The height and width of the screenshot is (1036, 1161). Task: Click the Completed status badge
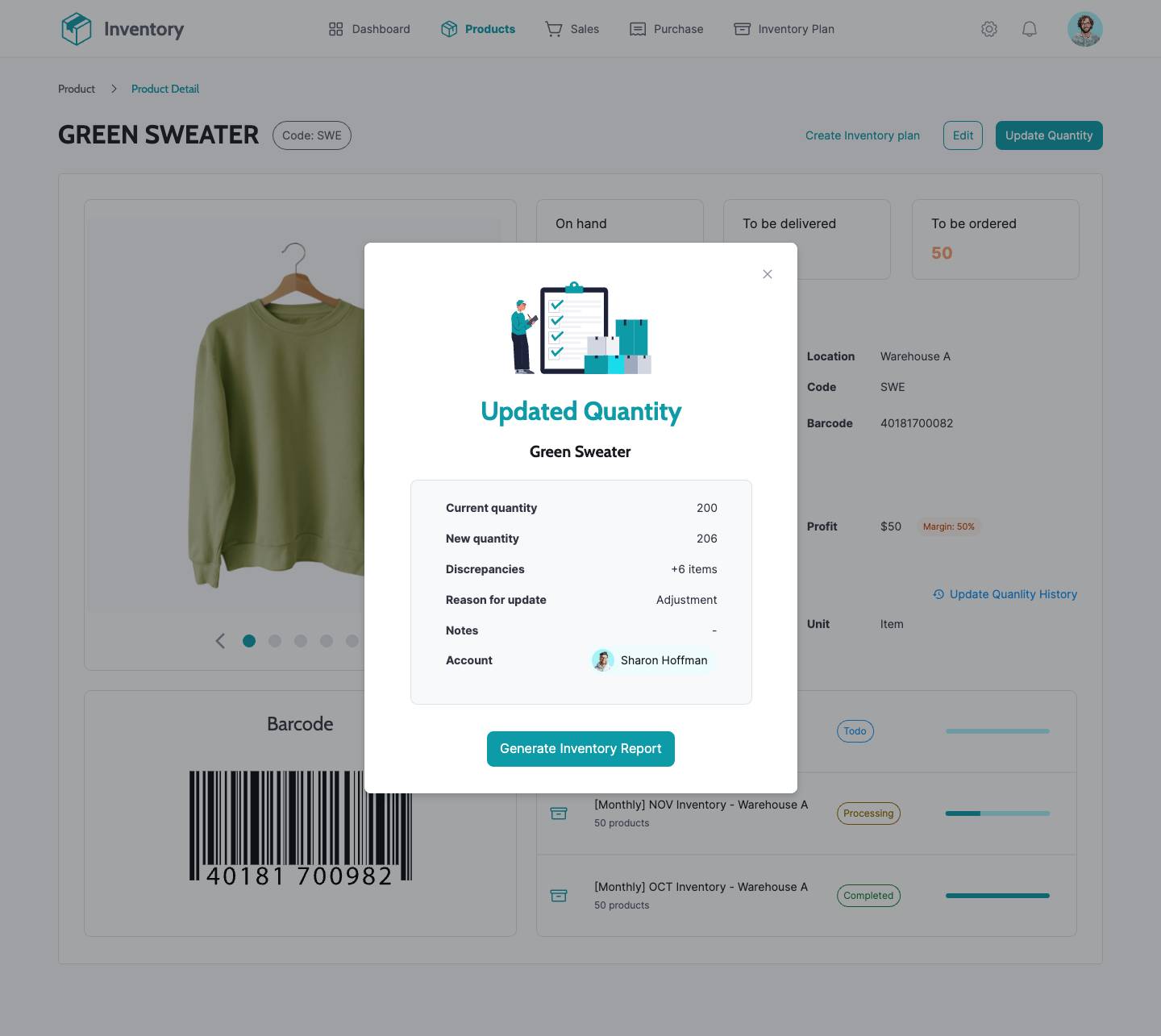coord(868,896)
